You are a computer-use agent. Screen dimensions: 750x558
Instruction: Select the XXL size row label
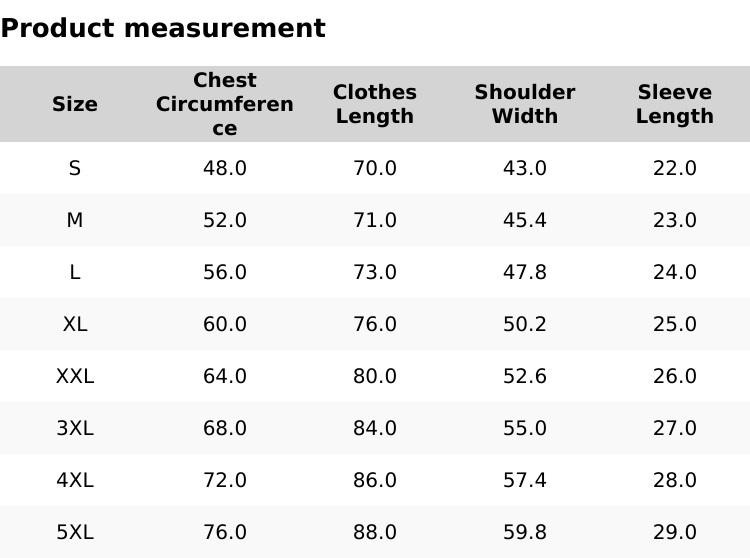(75, 376)
